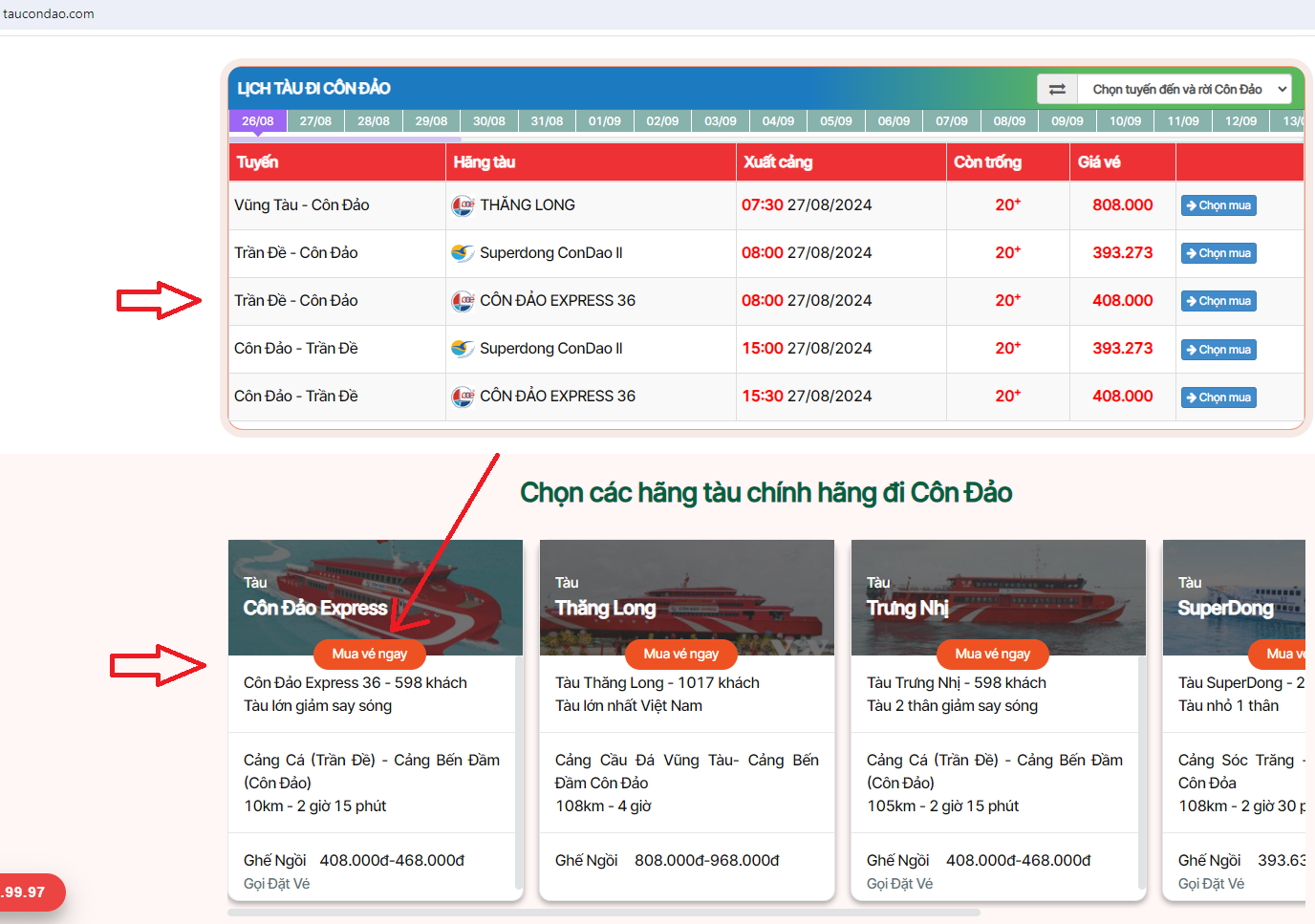Select the 27/08 date tab
Screen dimensions: 1315x924
[315, 121]
